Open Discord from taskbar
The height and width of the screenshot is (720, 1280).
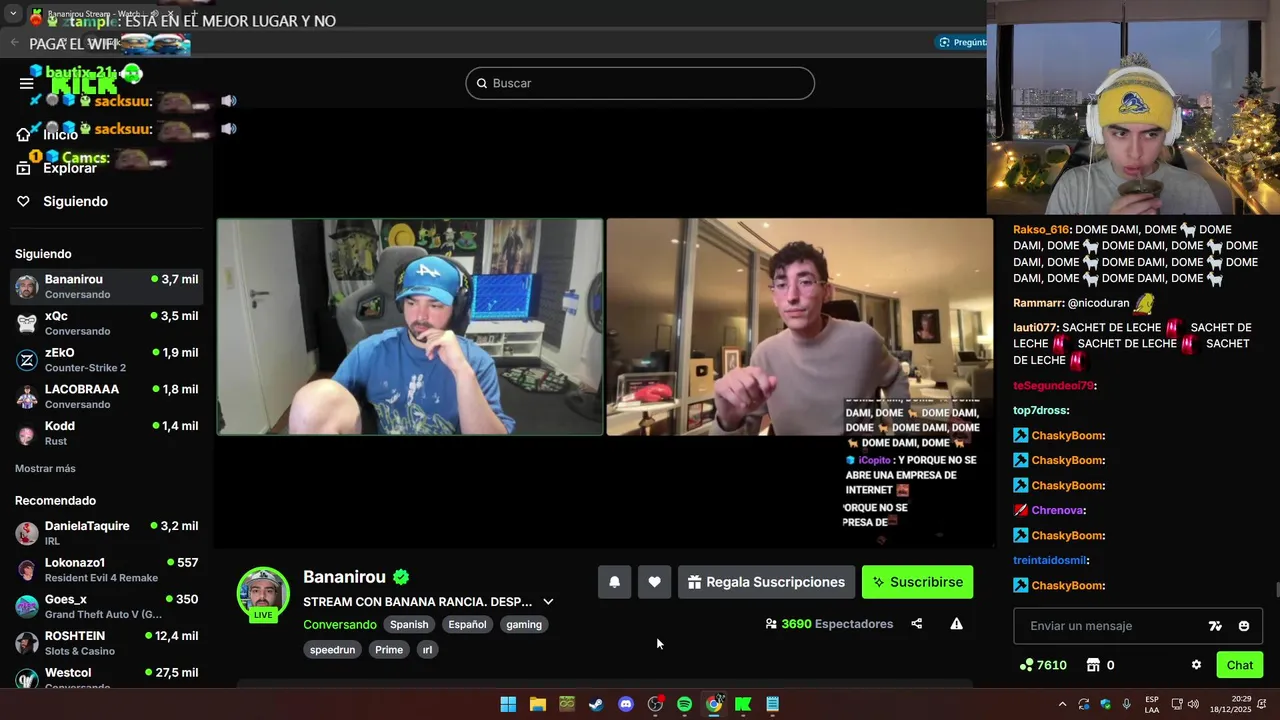(626, 704)
